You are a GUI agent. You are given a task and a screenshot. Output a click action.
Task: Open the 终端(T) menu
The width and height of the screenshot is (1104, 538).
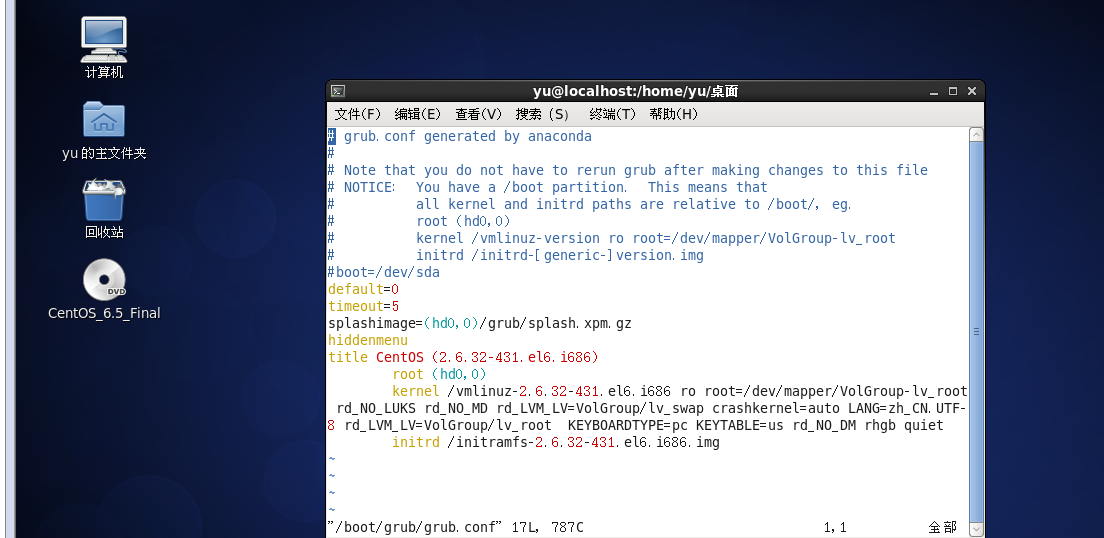pos(613,114)
